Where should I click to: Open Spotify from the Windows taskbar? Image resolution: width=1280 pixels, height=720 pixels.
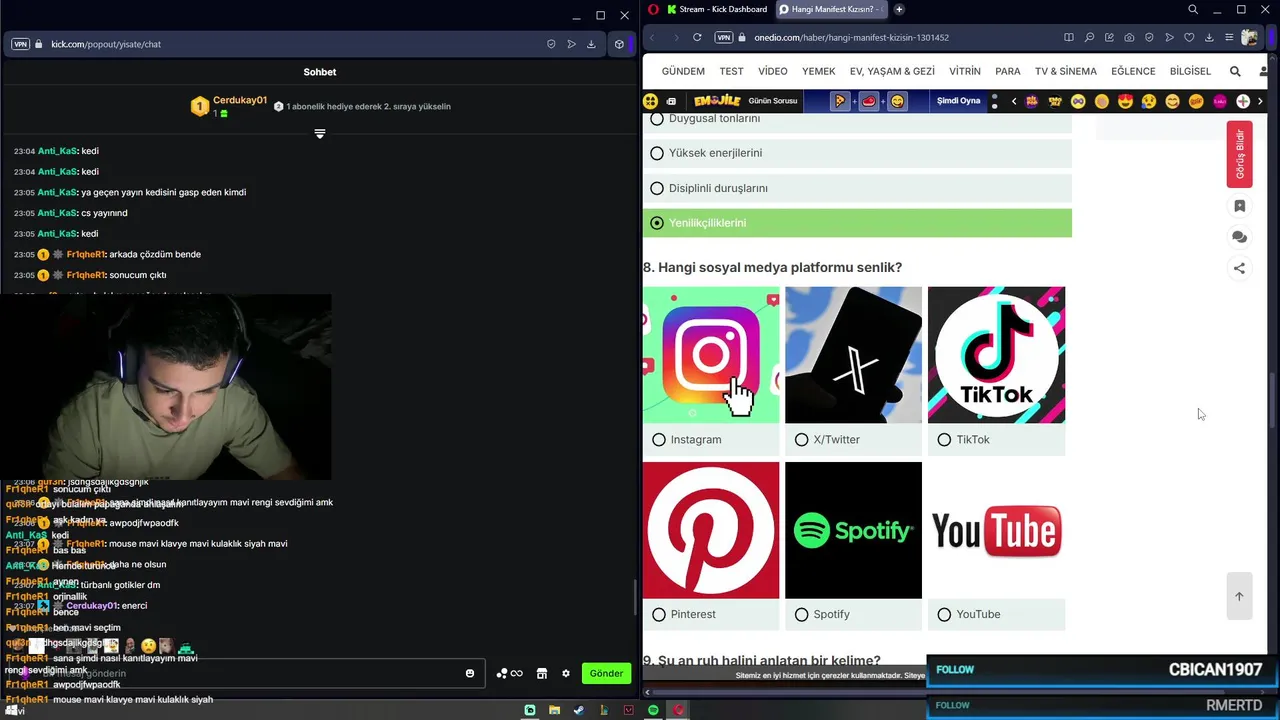[653, 710]
